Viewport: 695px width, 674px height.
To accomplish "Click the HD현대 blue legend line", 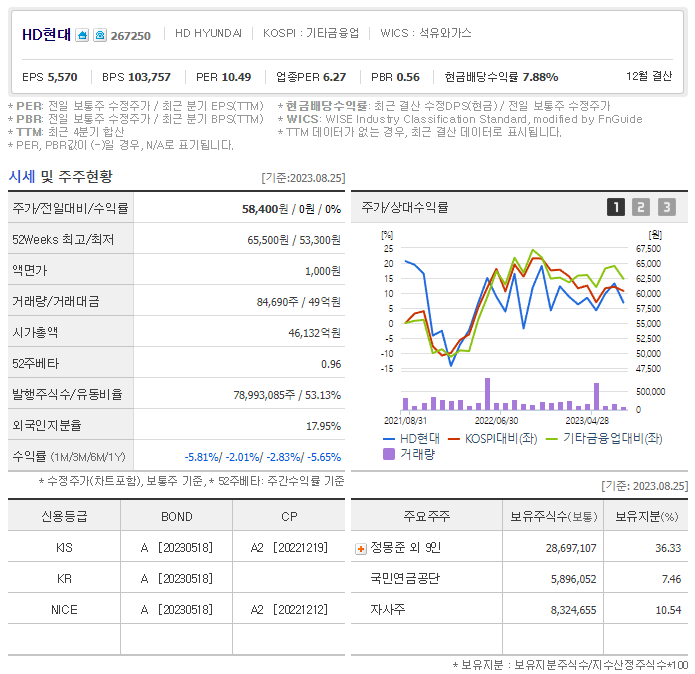I will coord(389,439).
